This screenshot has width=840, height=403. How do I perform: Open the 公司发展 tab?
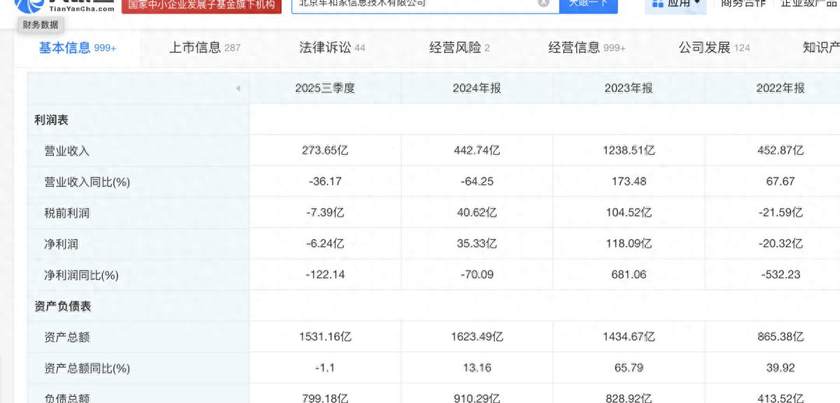point(714,47)
